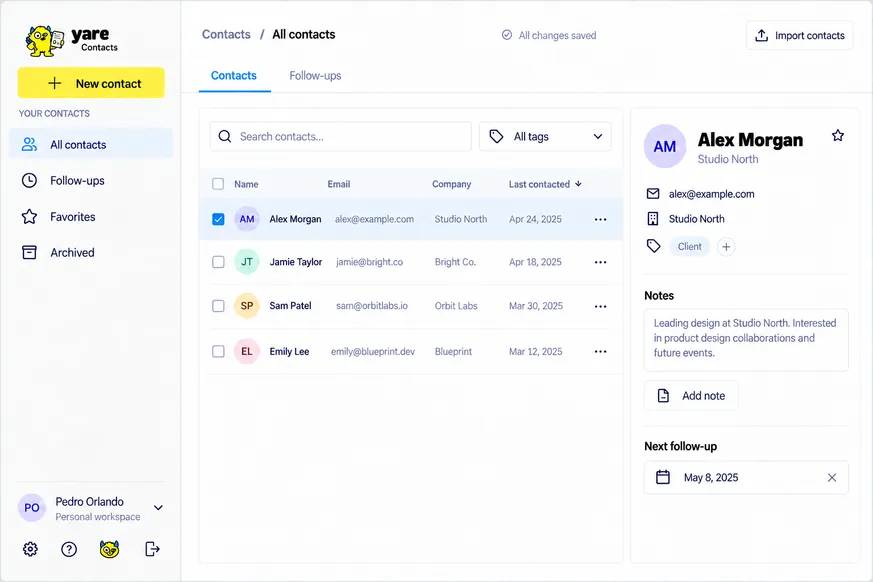Open All contacts in sidebar
This screenshot has height=582, width=873.
coord(91,144)
